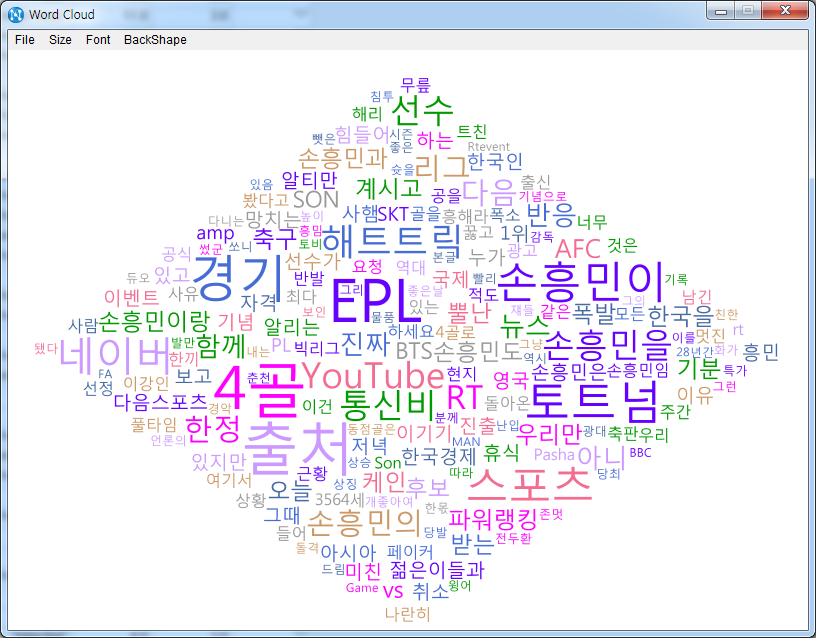Screen dimensions: 816x638
Task: Open the Font menu
Action: pos(98,40)
